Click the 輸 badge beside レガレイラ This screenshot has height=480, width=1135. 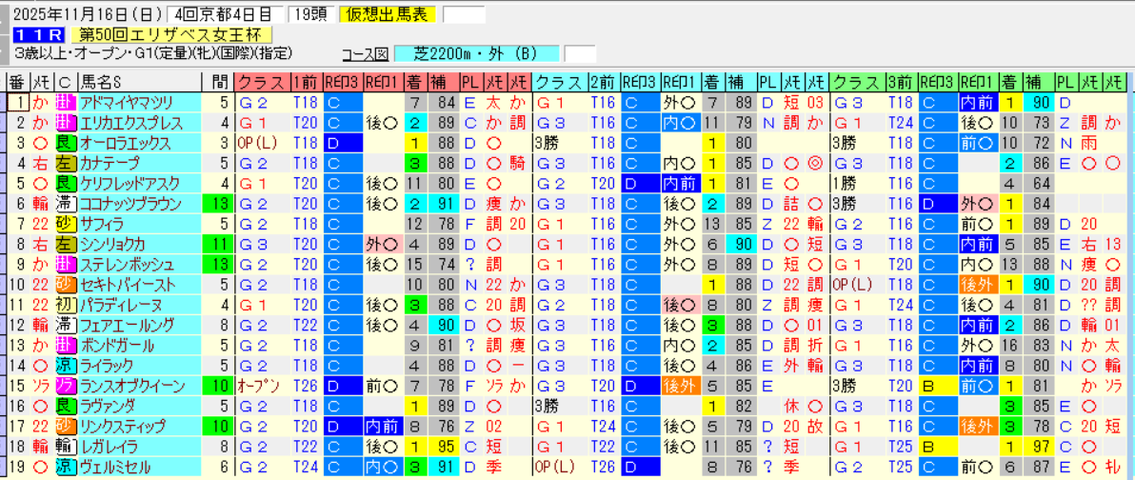point(65,446)
